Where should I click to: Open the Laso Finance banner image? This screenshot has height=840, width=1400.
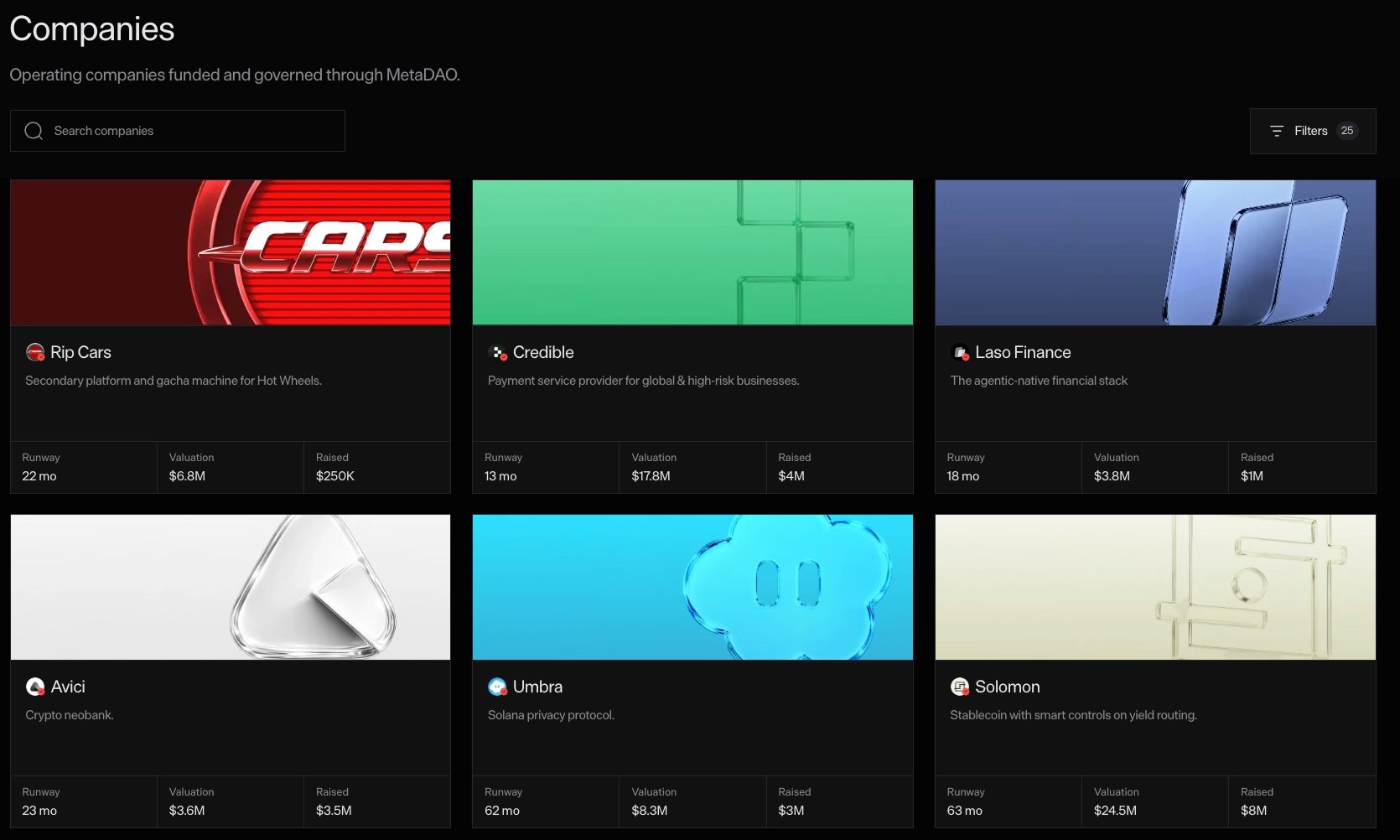(1155, 252)
